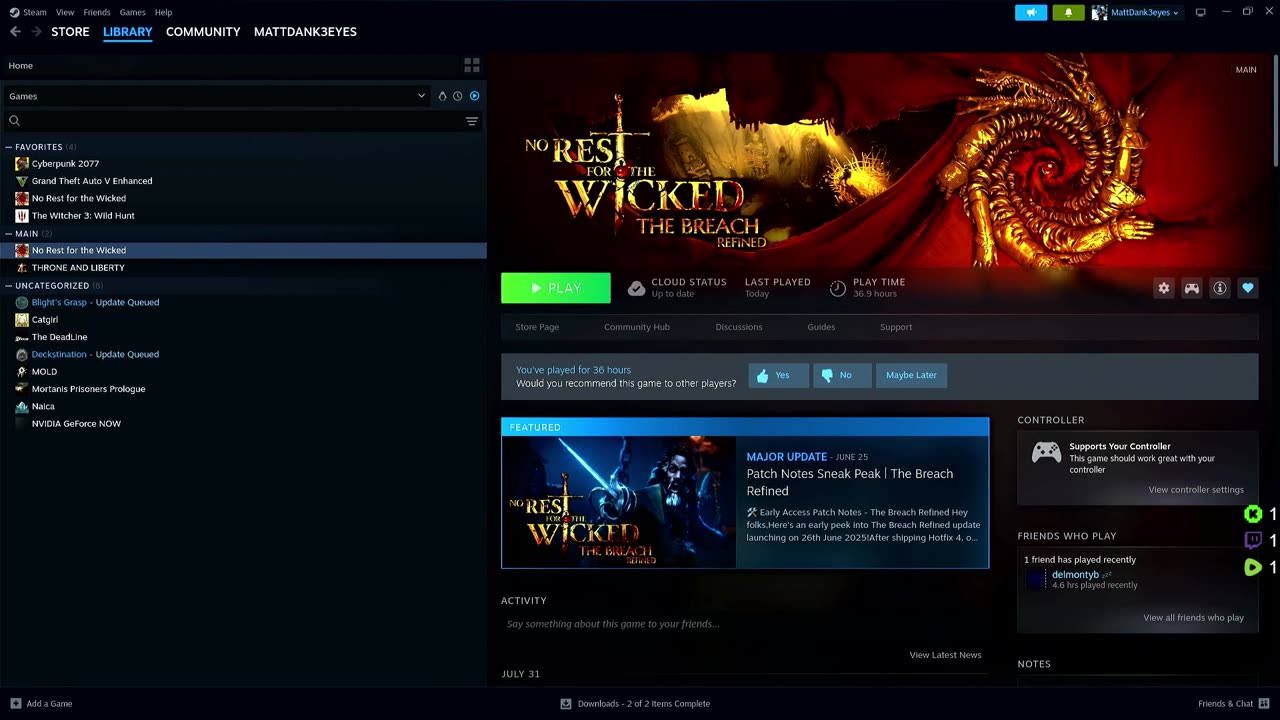This screenshot has height=720, width=1280.
Task: Open the advanced filter icon beside search
Action: 472,121
